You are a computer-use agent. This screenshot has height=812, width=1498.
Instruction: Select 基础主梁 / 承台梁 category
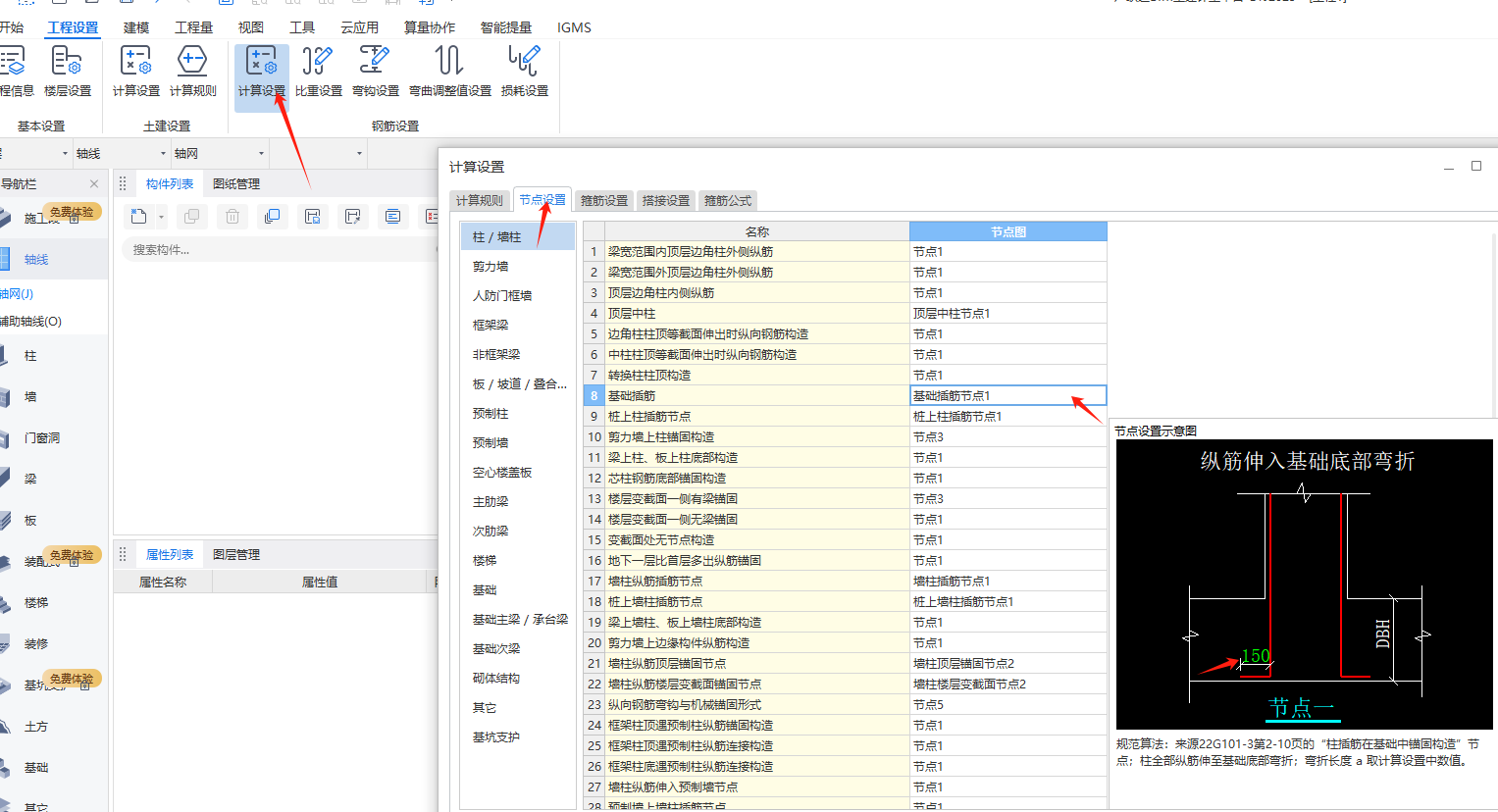(520, 619)
